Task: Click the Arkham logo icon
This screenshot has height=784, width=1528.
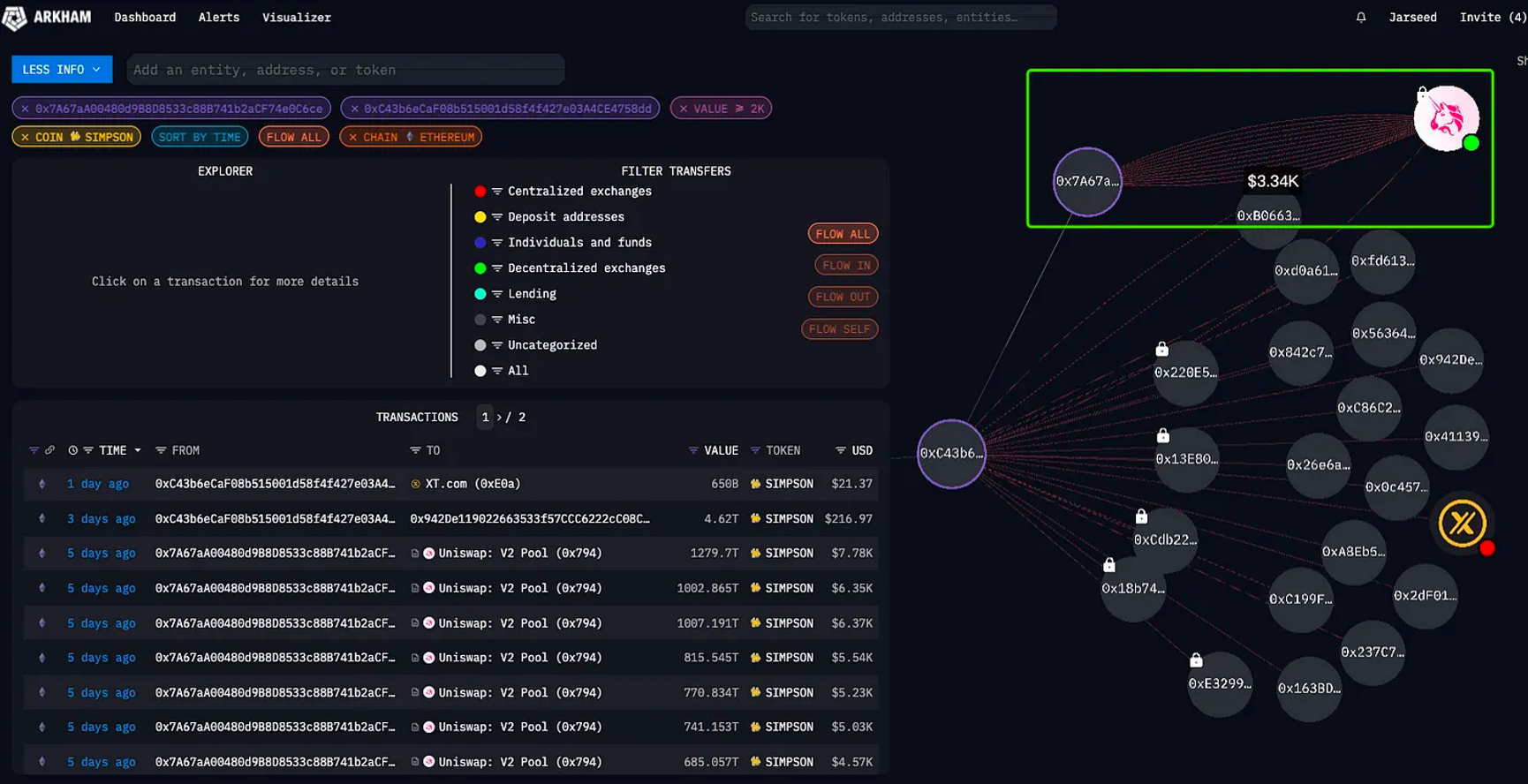Action: (x=14, y=18)
